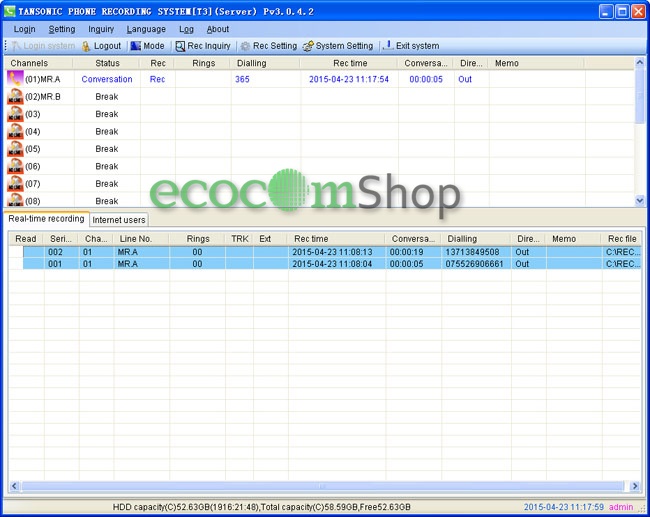Viewport: 650px width, 517px height.
Task: Click the Rec Inquiry toolbar label
Action: [209, 46]
